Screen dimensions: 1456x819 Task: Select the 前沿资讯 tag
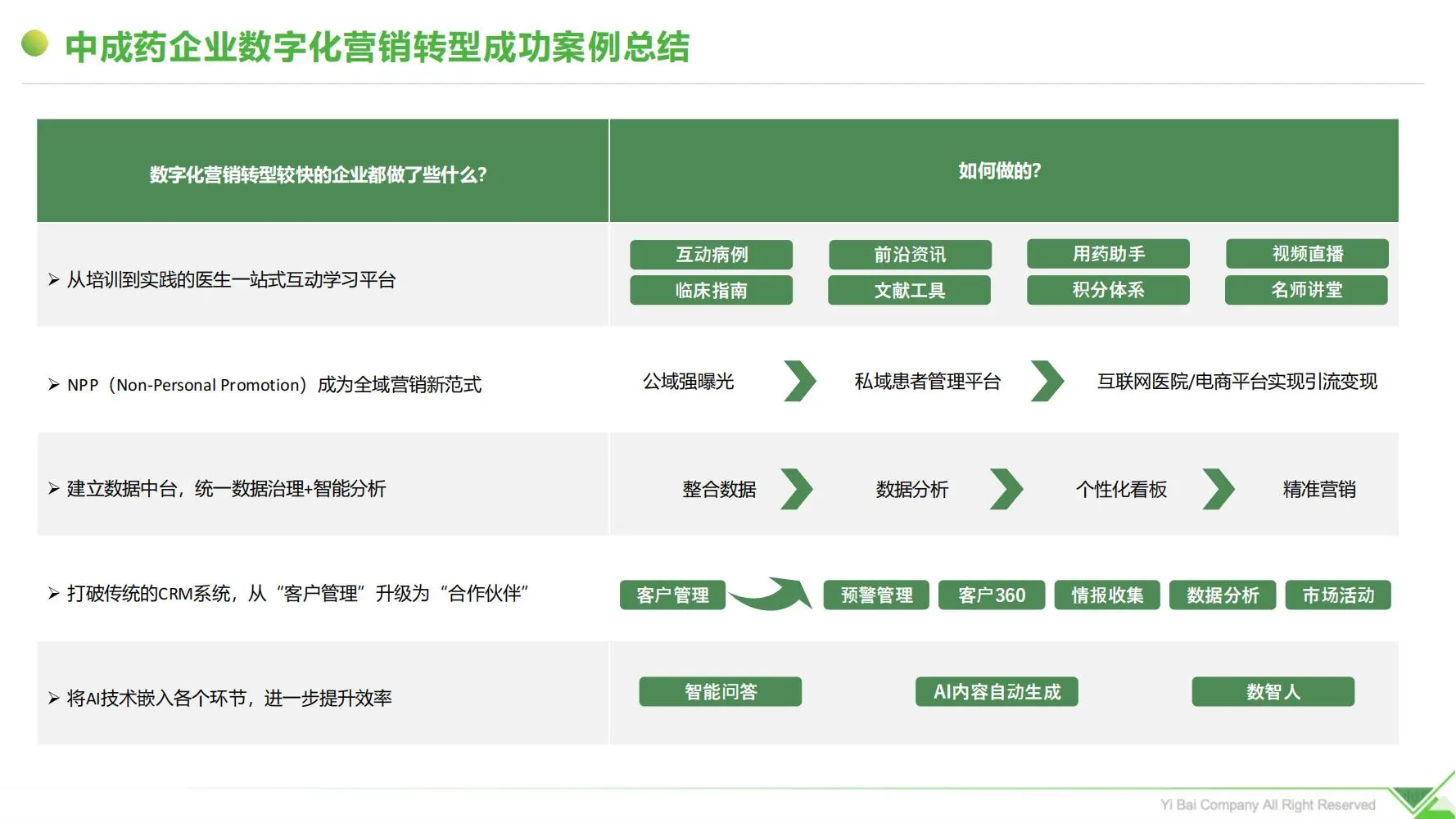tap(910, 255)
